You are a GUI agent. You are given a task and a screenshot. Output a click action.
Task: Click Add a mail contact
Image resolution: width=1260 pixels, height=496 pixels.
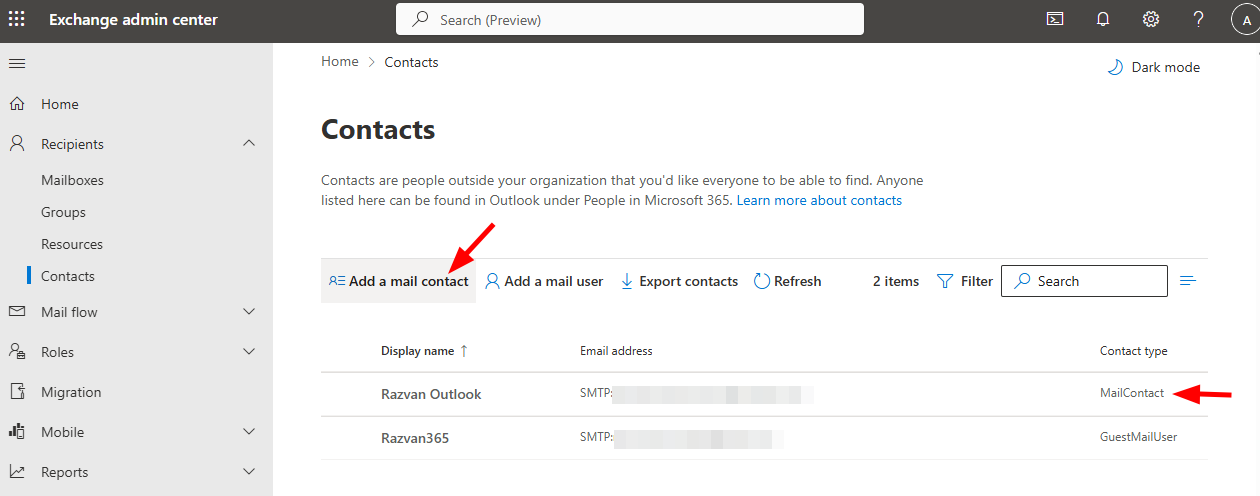point(398,281)
